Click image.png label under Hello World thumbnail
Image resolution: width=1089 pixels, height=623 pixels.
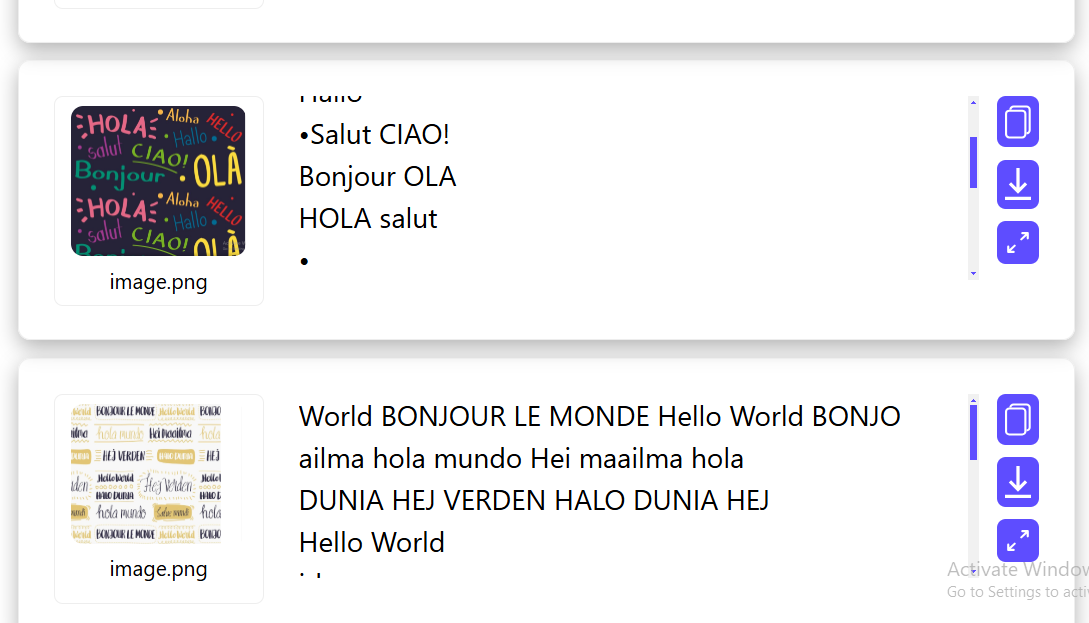[159, 569]
